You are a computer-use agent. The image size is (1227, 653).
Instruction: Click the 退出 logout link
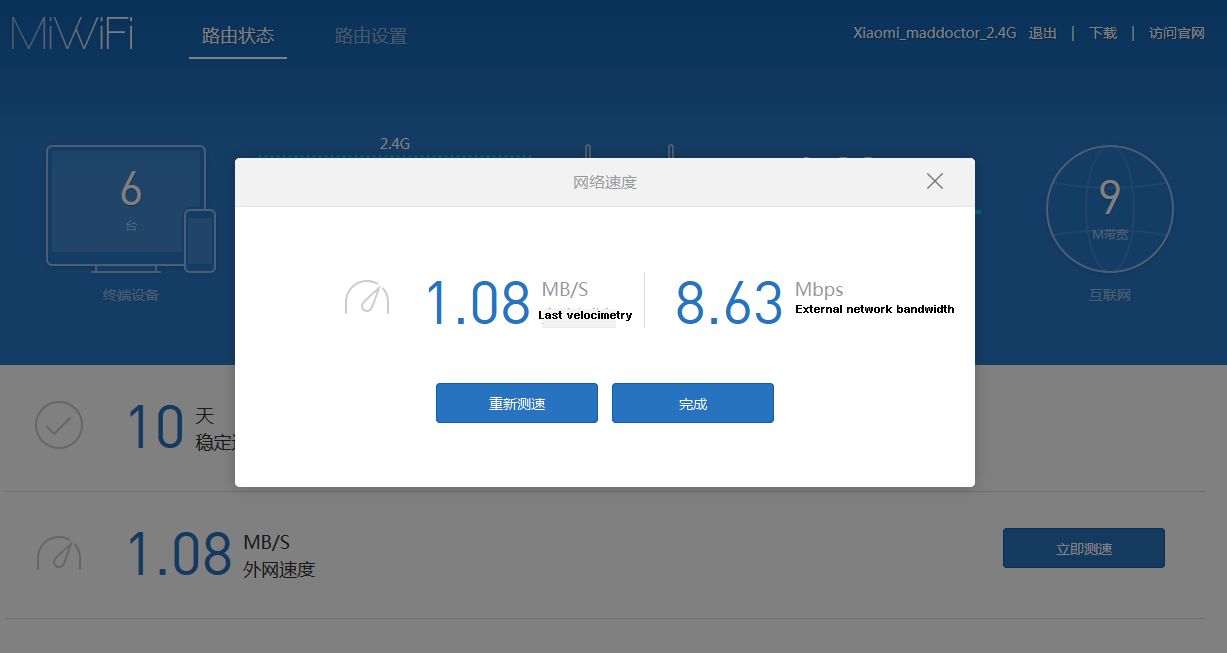click(x=1042, y=33)
